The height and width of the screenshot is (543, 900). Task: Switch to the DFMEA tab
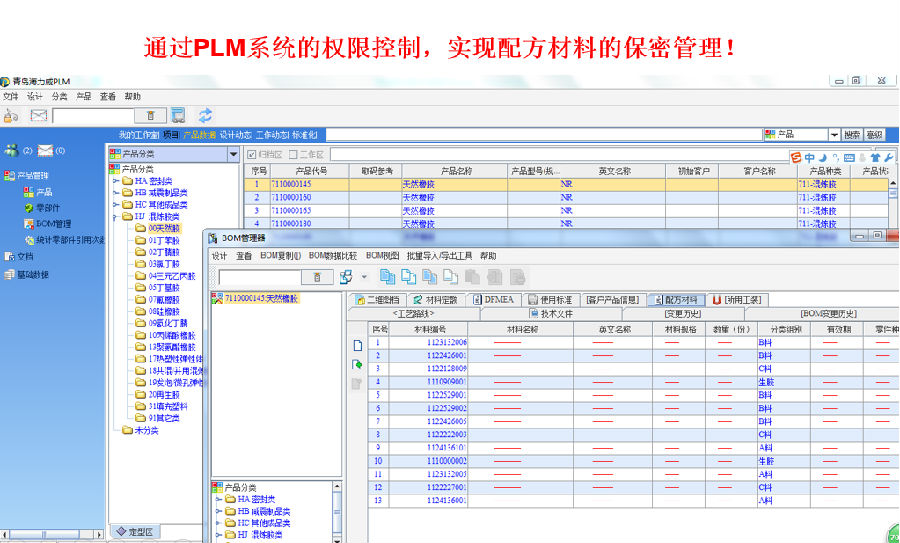point(497,299)
